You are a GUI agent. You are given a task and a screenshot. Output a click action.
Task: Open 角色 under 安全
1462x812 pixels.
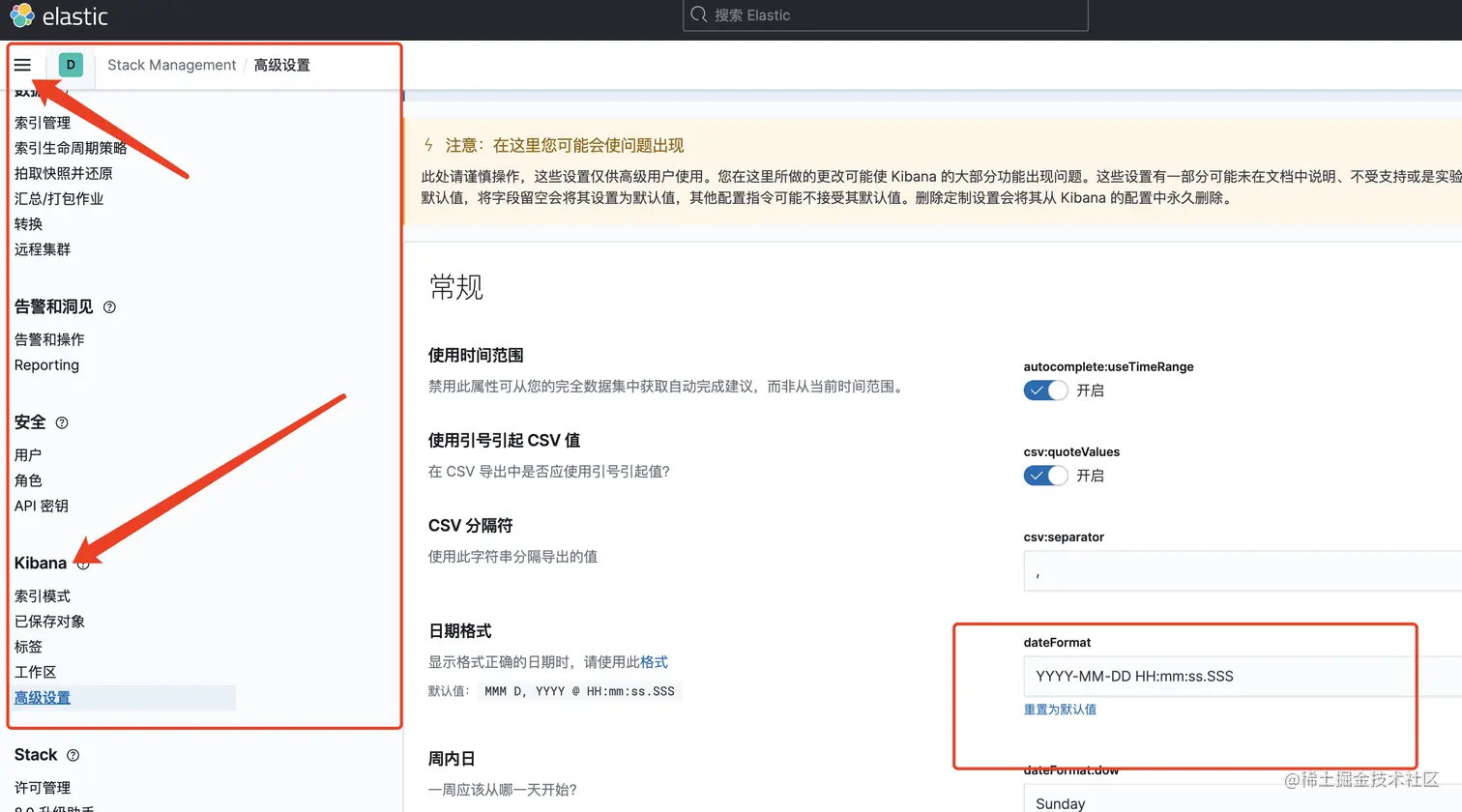pyautogui.click(x=28, y=480)
